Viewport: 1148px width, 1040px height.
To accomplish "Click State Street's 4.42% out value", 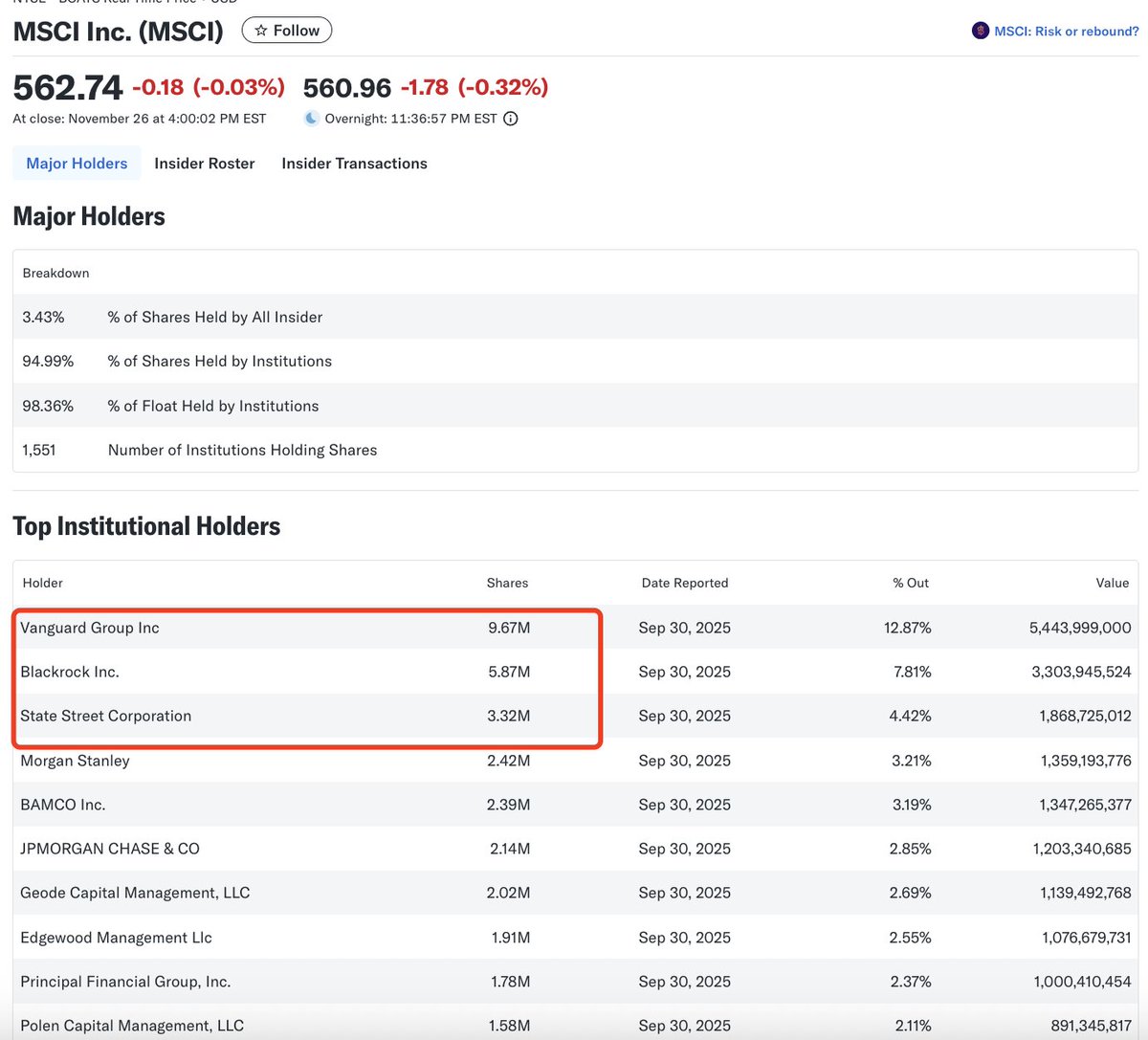I will pos(911,716).
